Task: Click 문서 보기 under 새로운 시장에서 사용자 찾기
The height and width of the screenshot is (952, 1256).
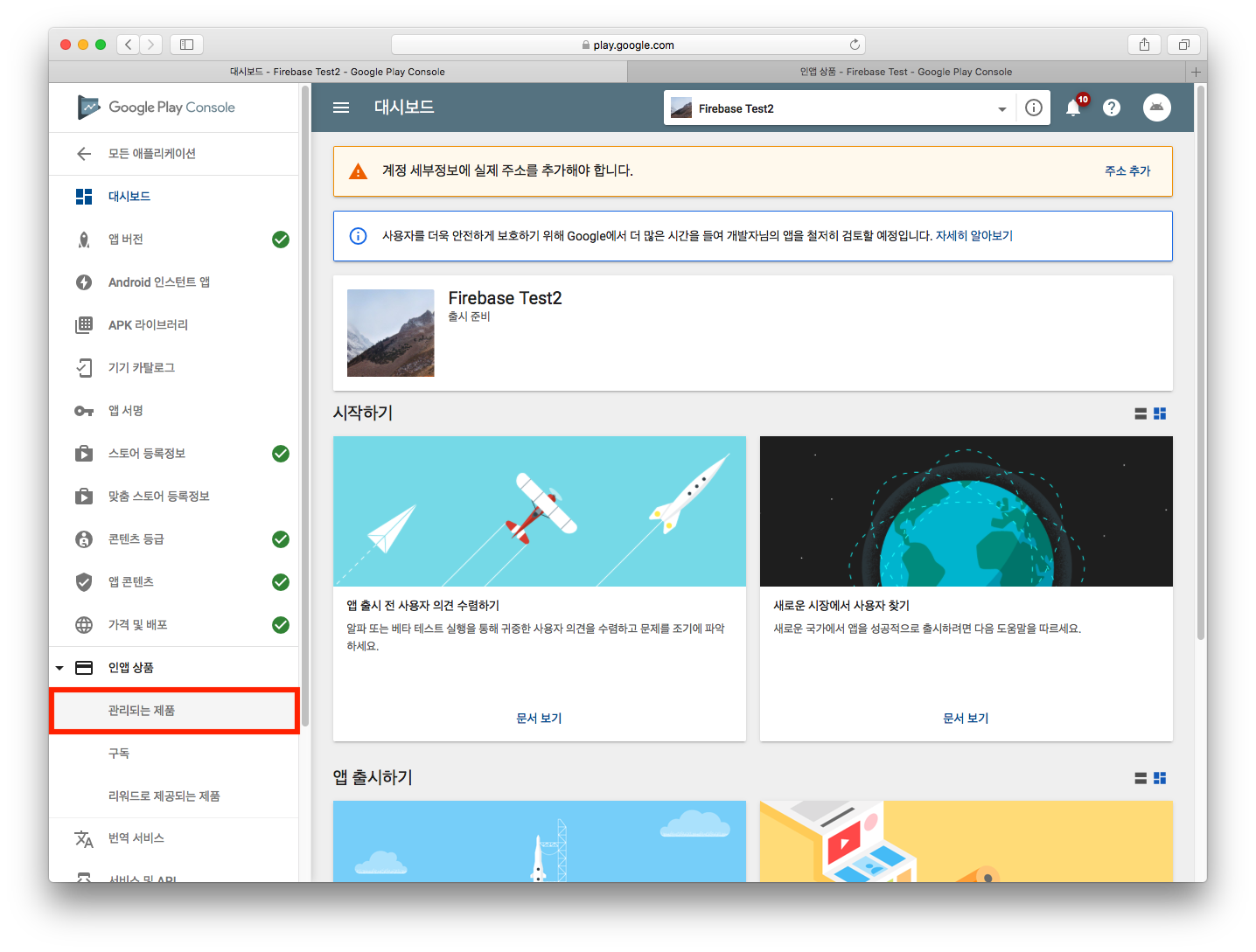Action: [966, 719]
